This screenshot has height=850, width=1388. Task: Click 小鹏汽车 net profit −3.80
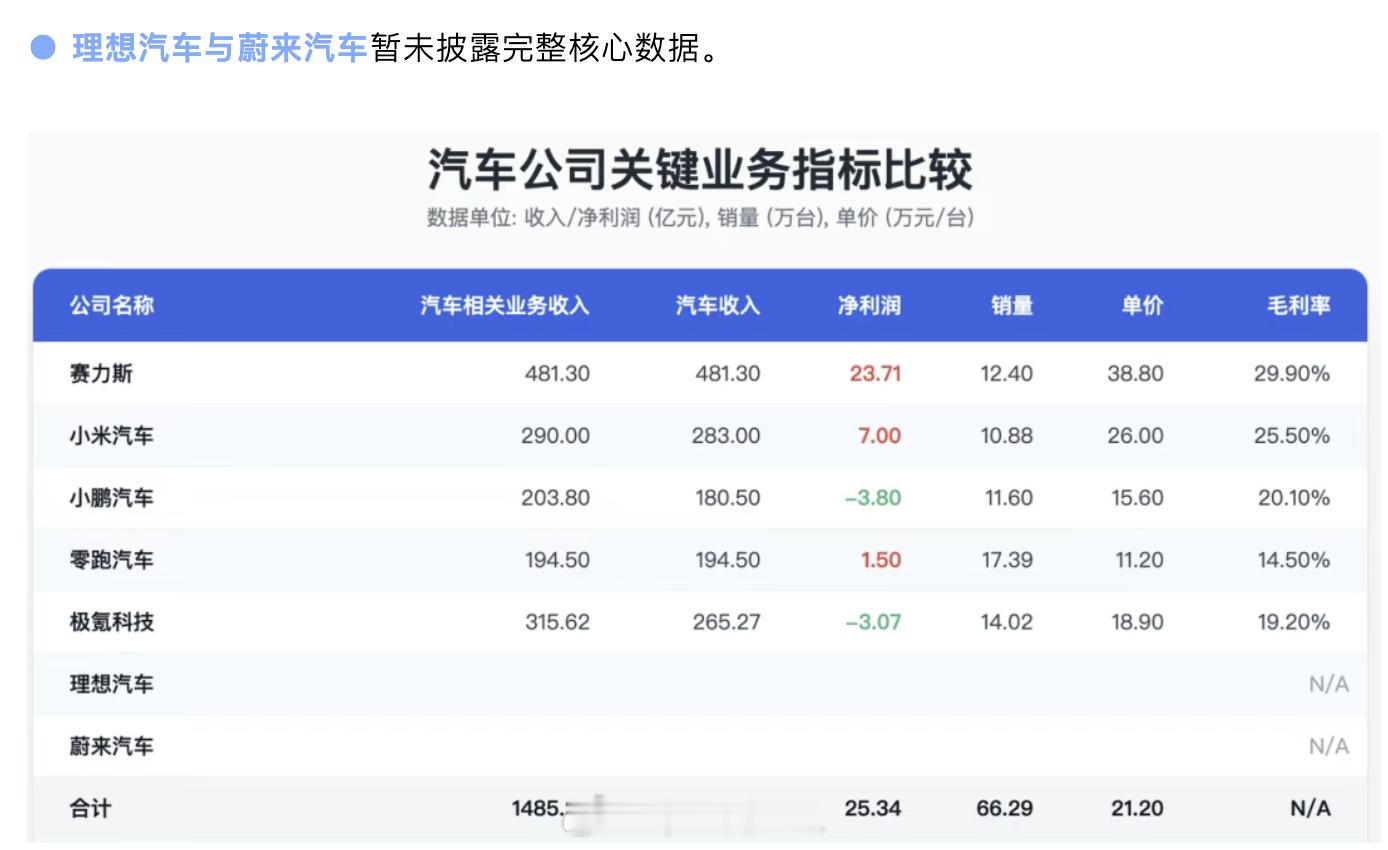[x=873, y=498]
